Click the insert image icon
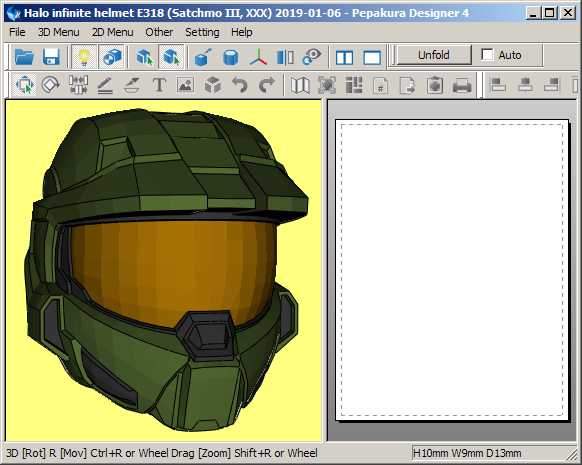 click(186, 85)
